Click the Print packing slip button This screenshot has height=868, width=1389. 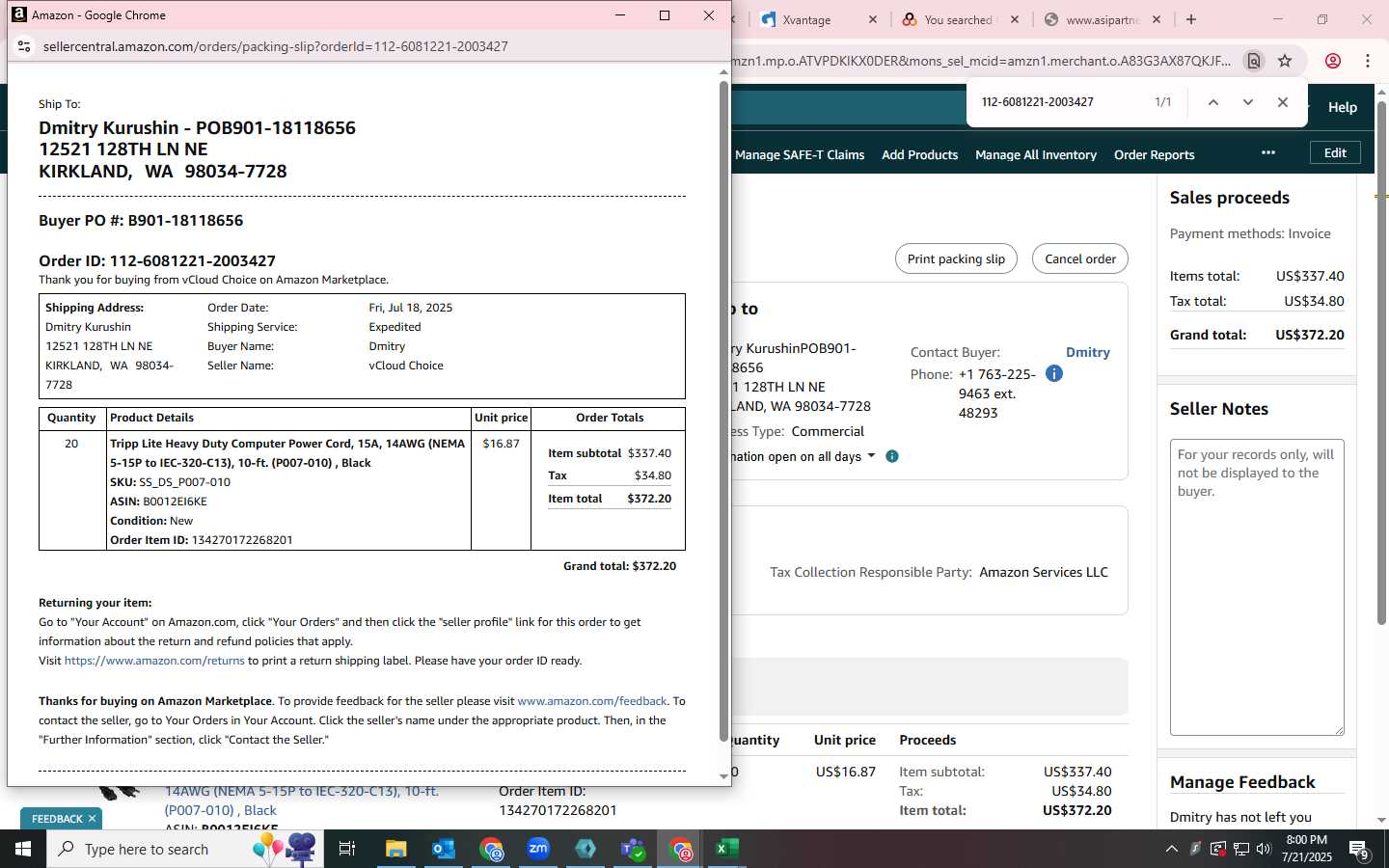956,258
